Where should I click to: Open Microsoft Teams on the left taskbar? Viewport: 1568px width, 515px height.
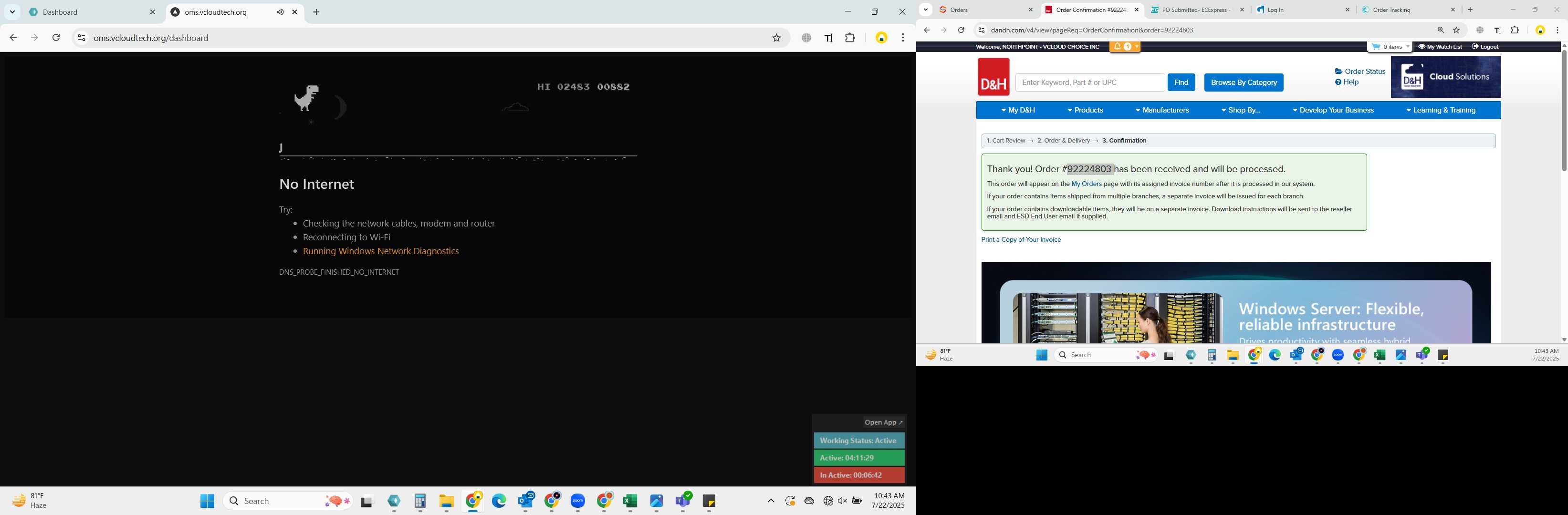(x=683, y=501)
